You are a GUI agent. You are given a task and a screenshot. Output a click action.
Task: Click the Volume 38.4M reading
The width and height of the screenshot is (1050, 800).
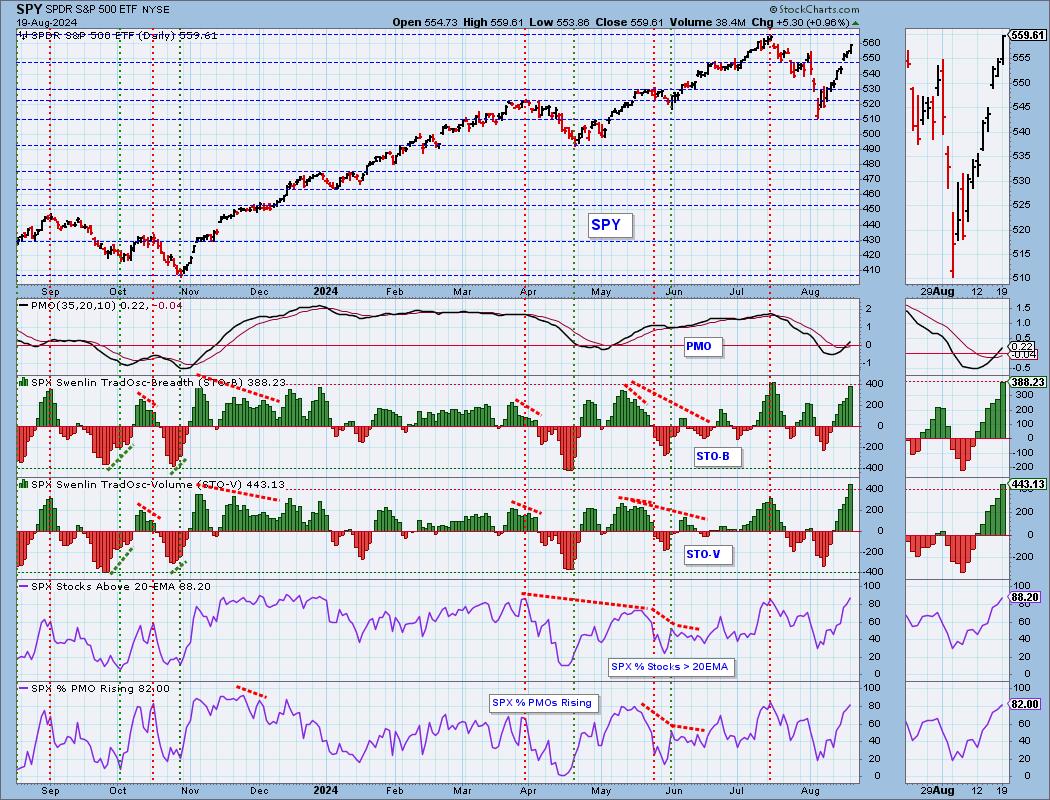[708, 22]
